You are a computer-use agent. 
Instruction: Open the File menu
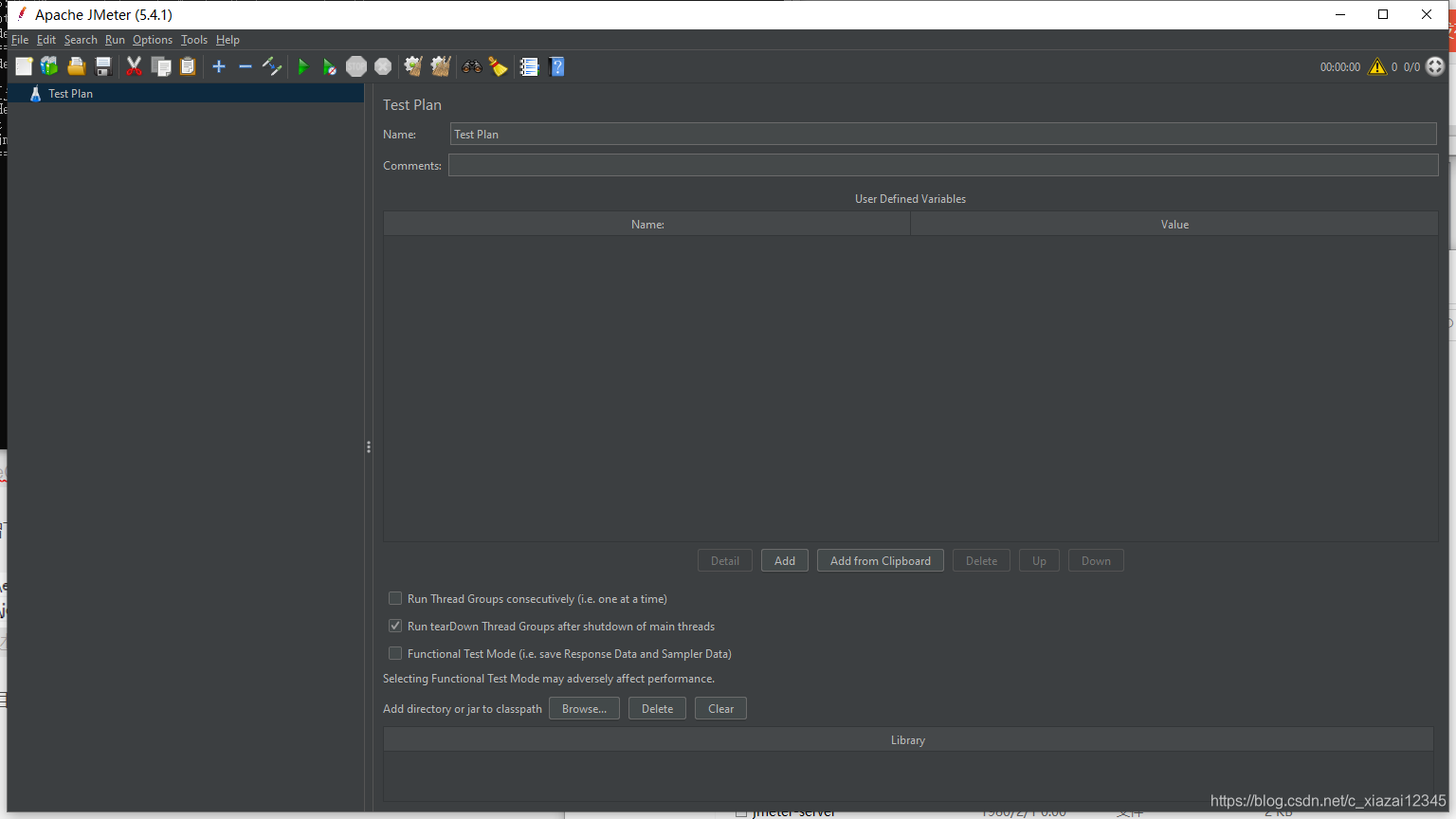pos(20,40)
